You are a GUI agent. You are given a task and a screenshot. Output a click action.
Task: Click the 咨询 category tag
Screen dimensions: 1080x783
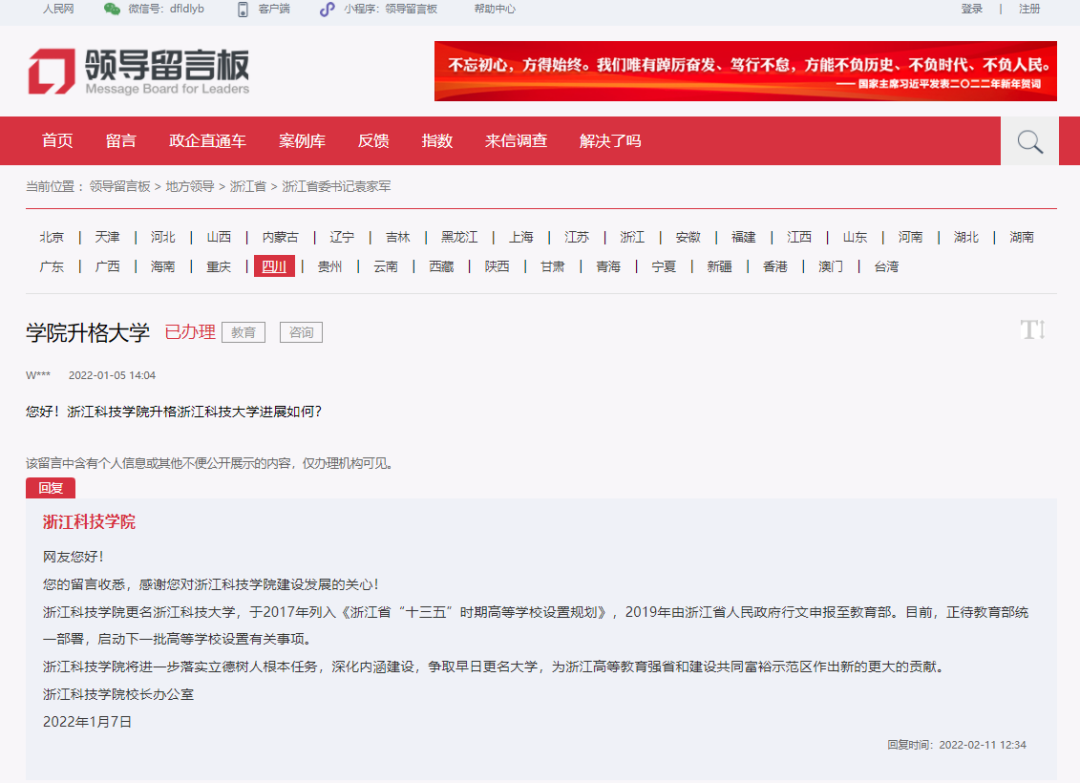[301, 332]
